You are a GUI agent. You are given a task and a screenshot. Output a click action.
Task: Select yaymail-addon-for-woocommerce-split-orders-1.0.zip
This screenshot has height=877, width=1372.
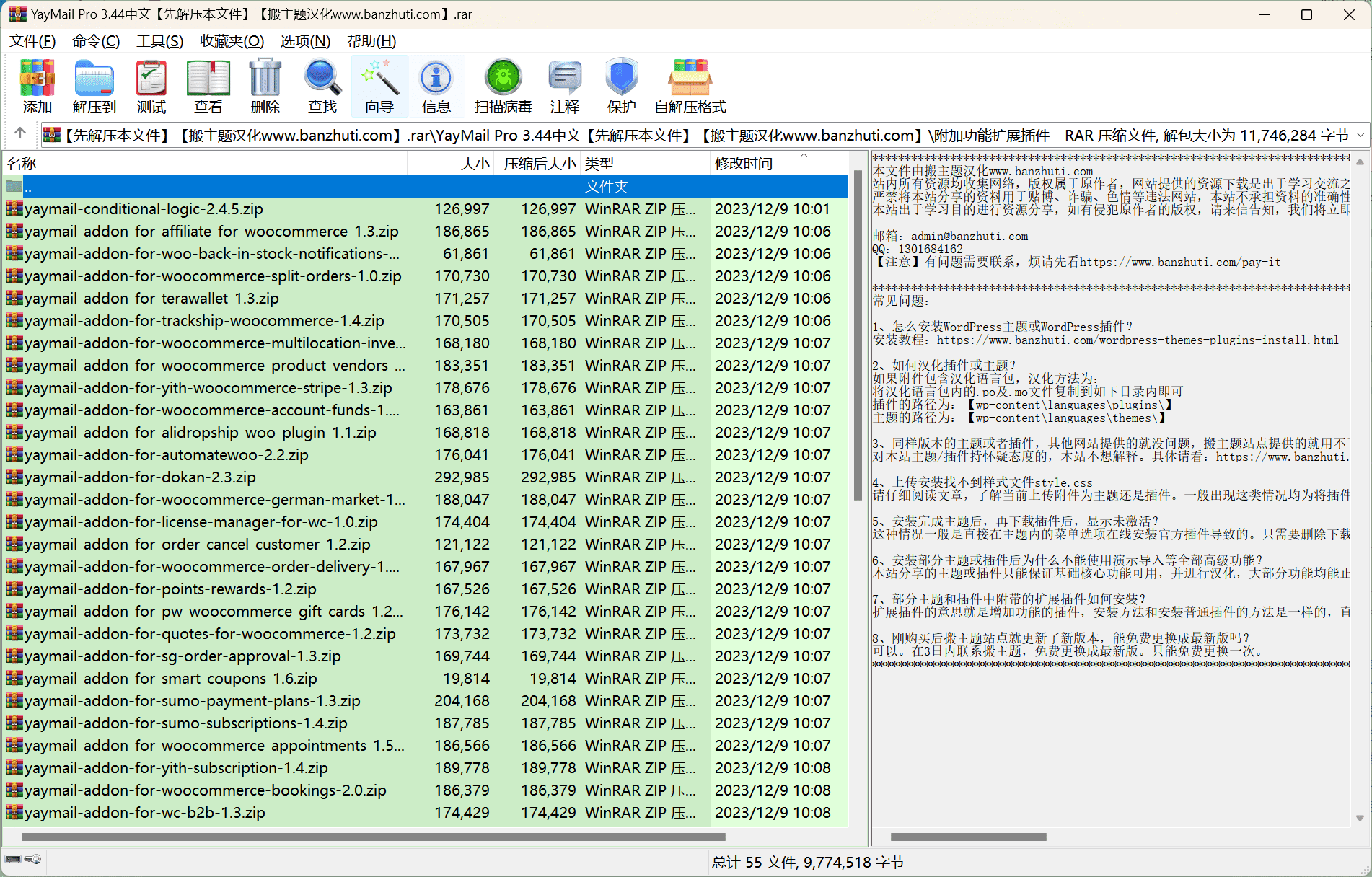pos(426,276)
